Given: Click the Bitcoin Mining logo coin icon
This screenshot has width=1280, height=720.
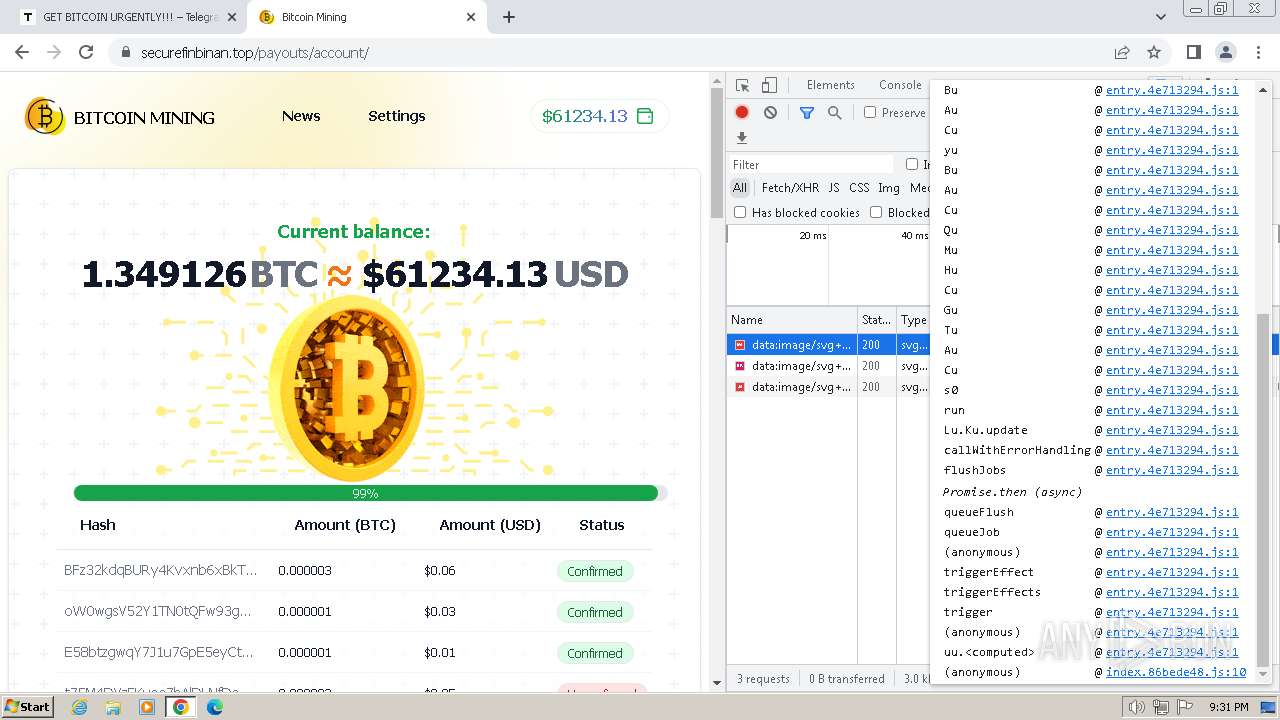Looking at the screenshot, I should click(x=44, y=117).
